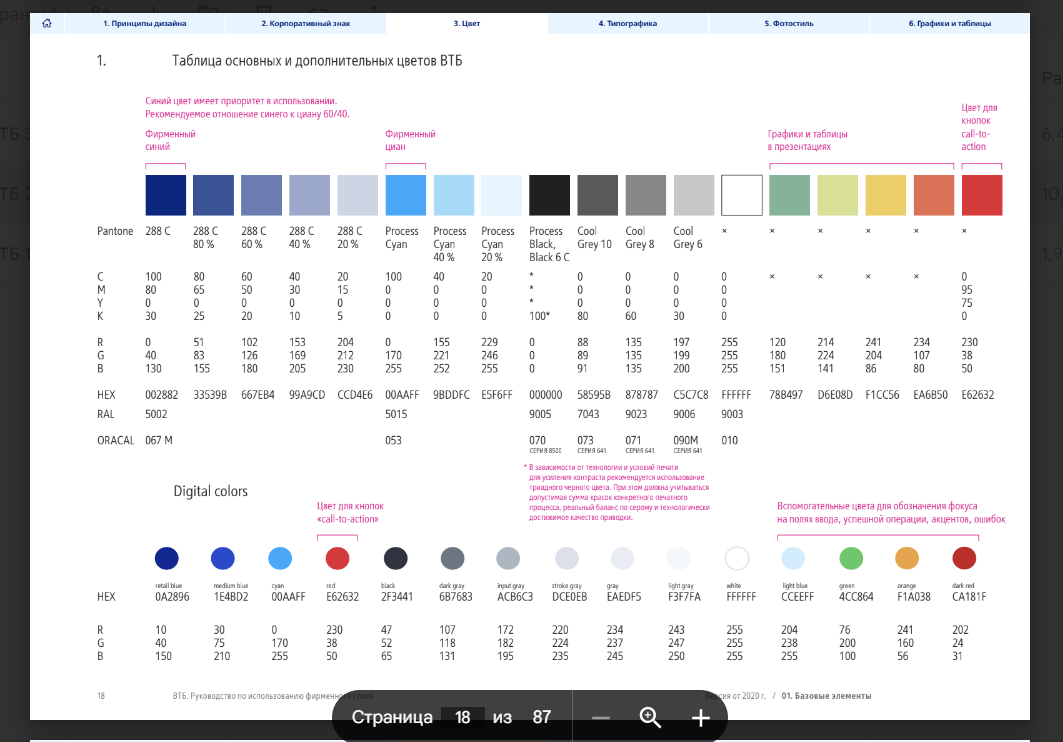The height and width of the screenshot is (742, 1063).
Task: Click the retail blue 0A2896 circle
Action: (x=166, y=558)
